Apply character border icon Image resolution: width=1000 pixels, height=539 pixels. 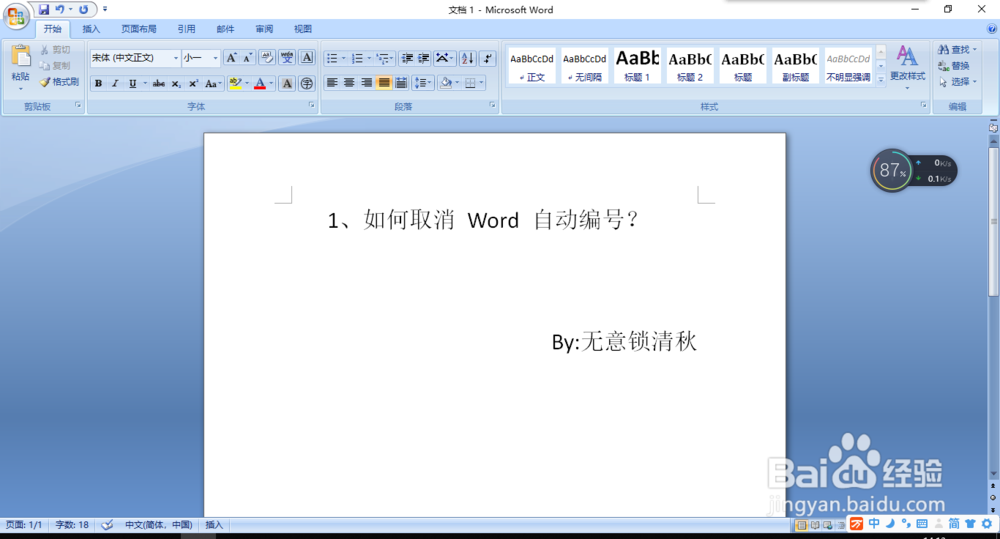pyautogui.click(x=307, y=58)
